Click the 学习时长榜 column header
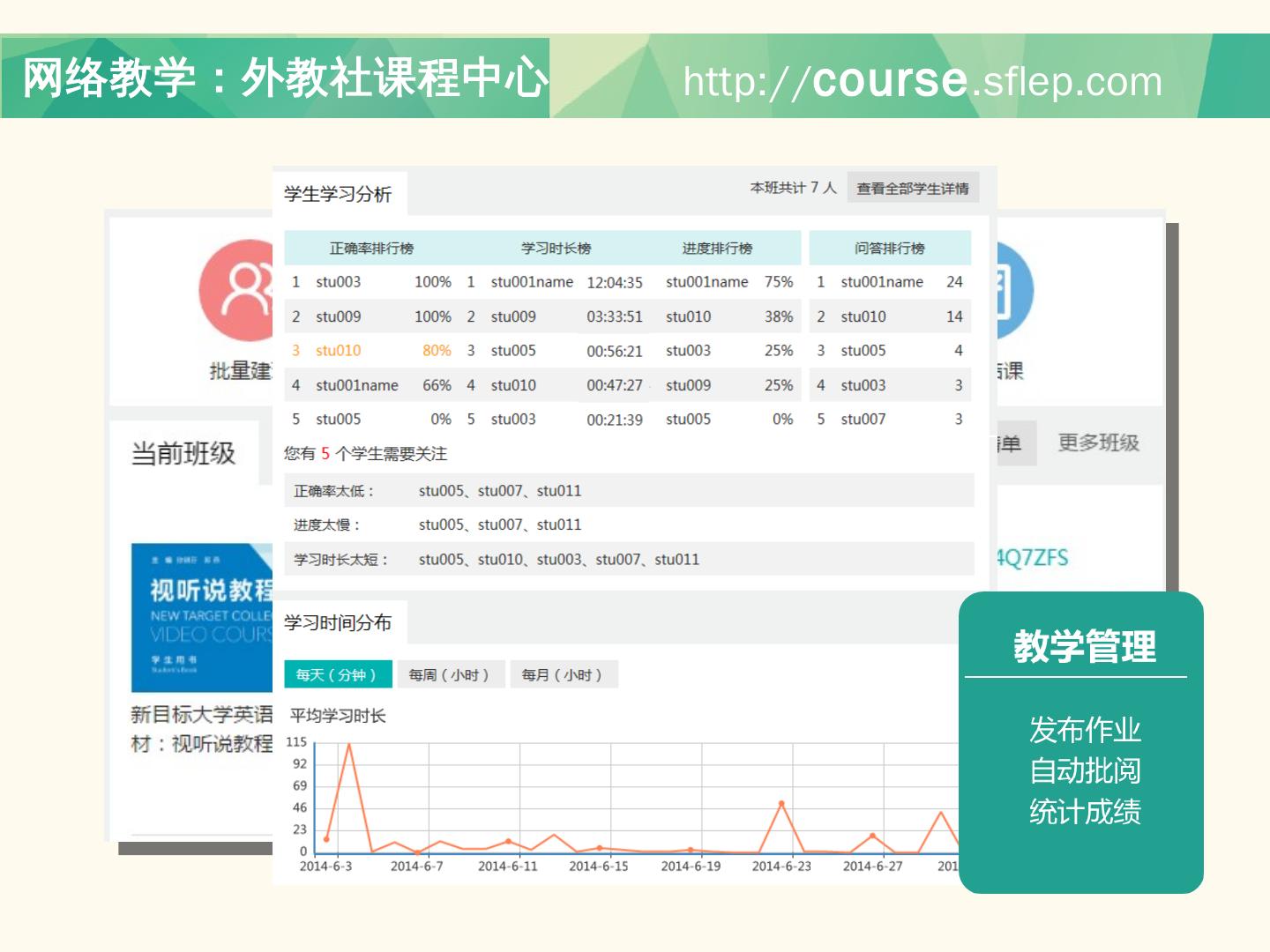 pos(556,249)
